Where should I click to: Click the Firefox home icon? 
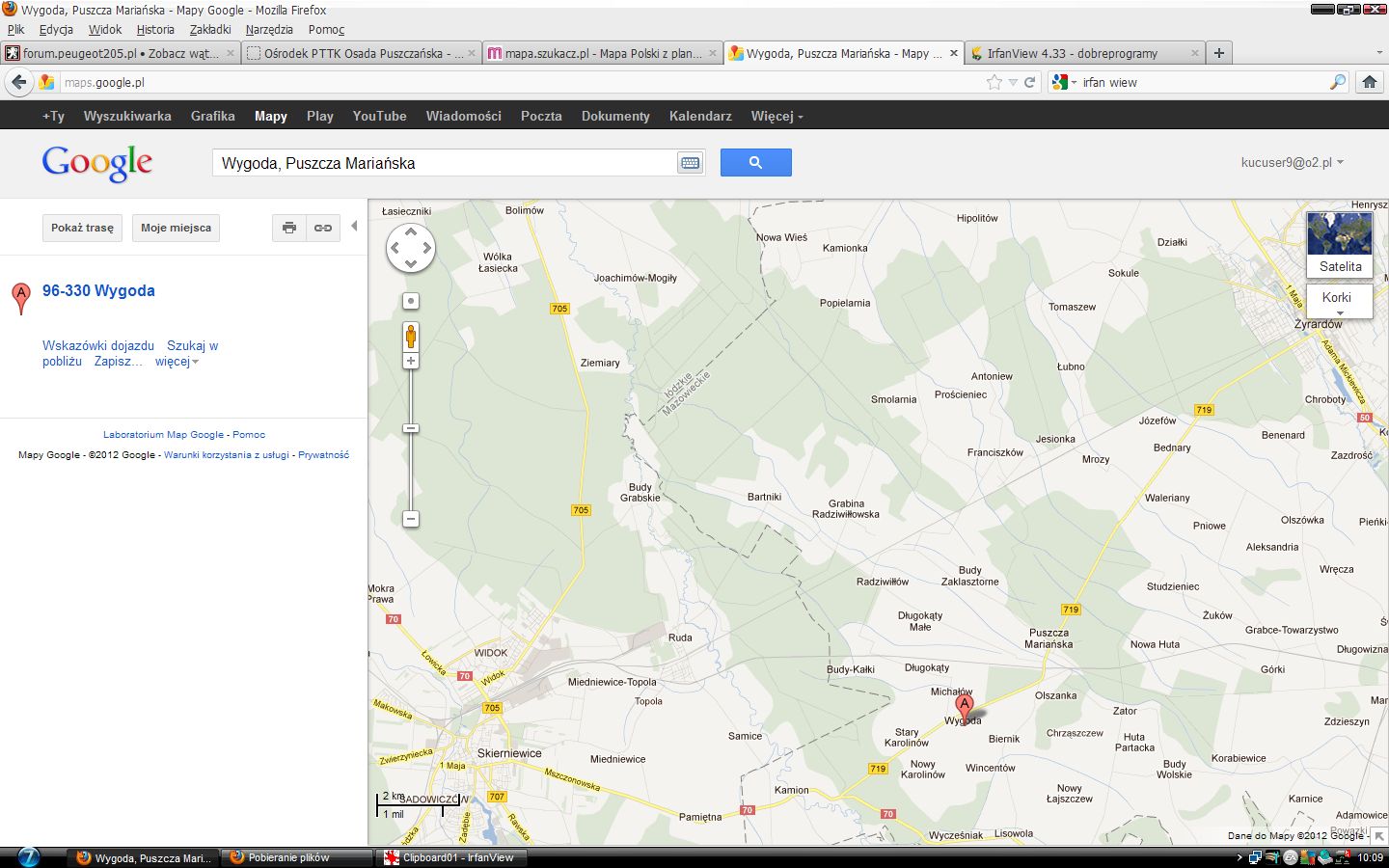[1369, 82]
